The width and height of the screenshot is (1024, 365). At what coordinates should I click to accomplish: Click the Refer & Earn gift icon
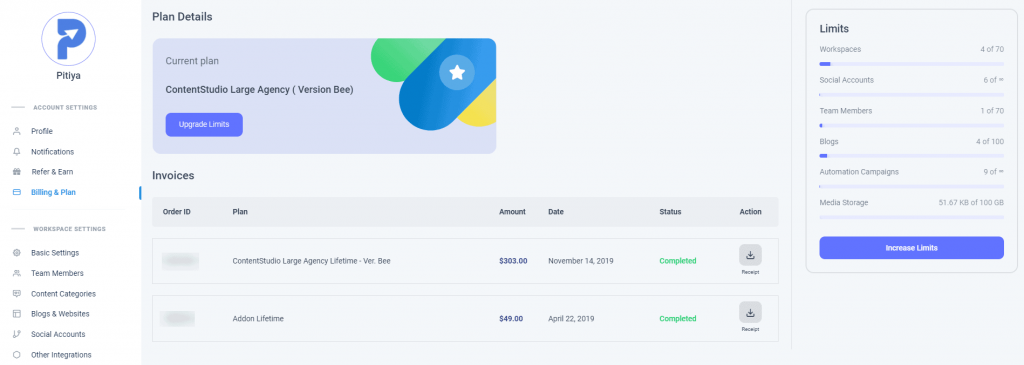point(17,172)
